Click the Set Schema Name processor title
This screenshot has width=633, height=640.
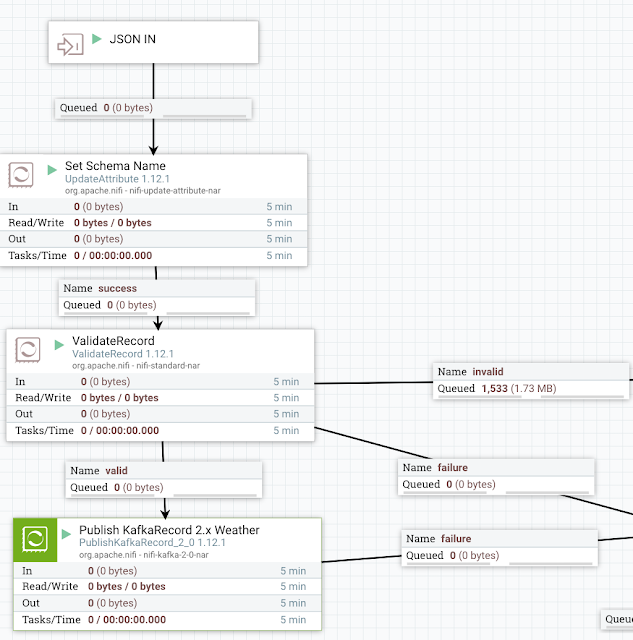(x=115, y=166)
